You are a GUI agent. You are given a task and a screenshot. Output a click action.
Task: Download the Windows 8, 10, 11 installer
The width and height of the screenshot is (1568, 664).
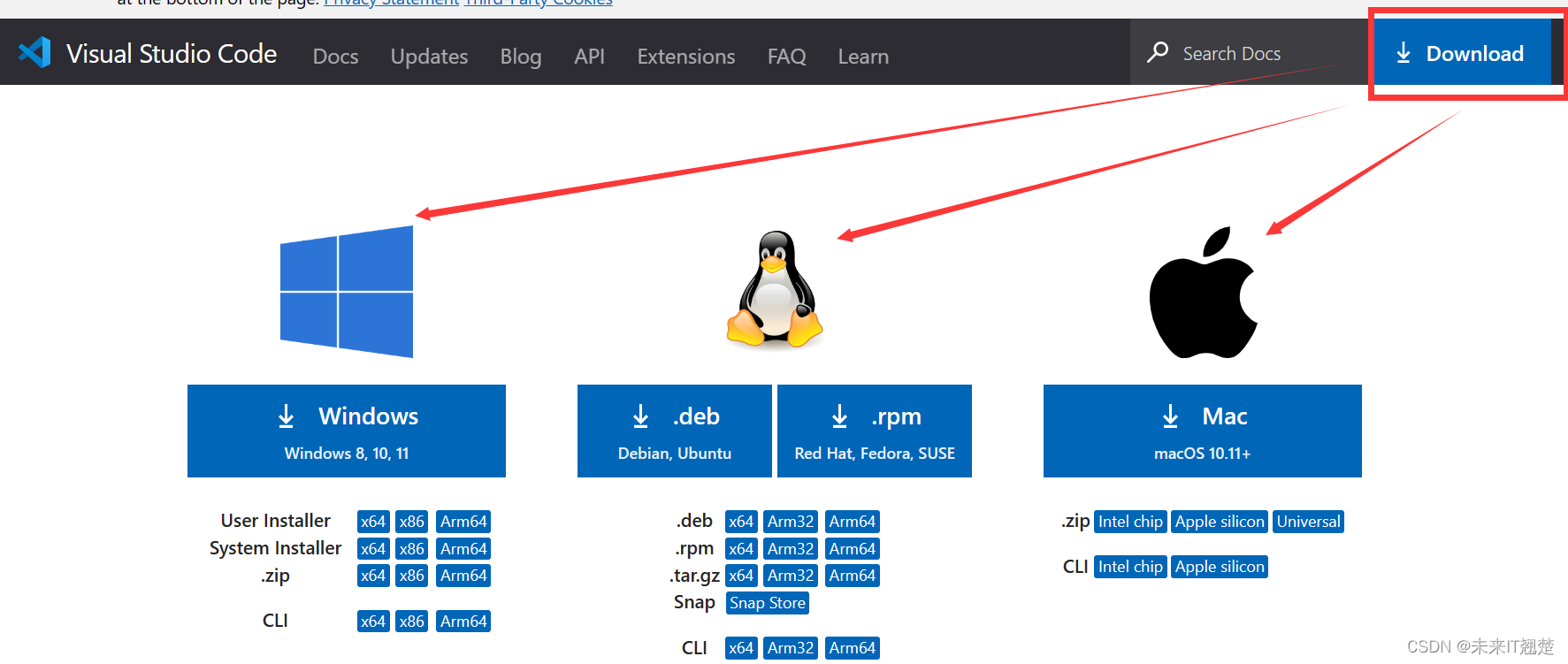click(347, 431)
